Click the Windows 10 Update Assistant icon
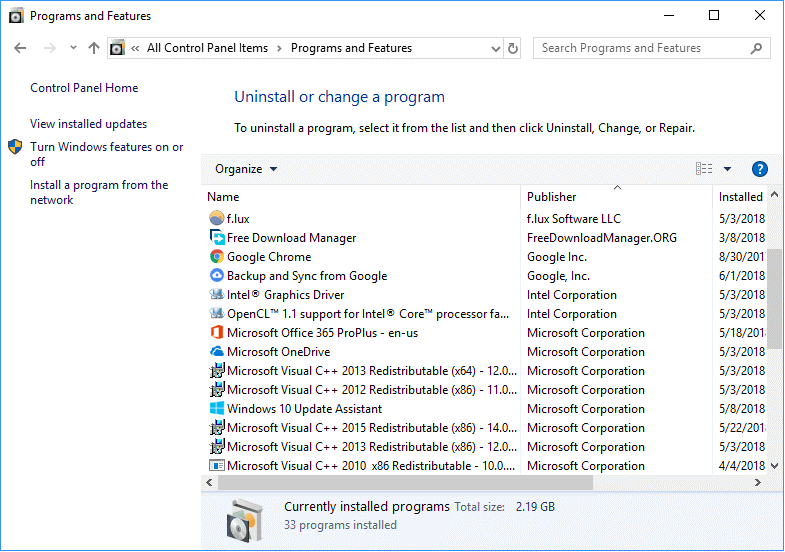The image size is (785, 552). coord(217,409)
